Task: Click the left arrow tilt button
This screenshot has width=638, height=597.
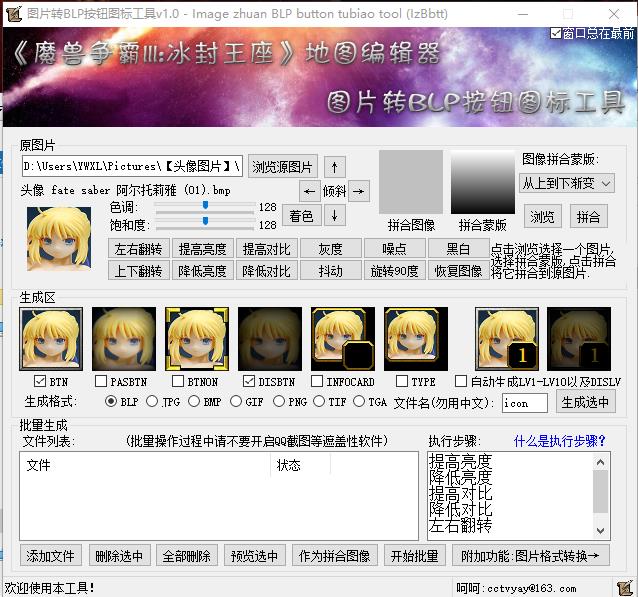Action: (310, 191)
